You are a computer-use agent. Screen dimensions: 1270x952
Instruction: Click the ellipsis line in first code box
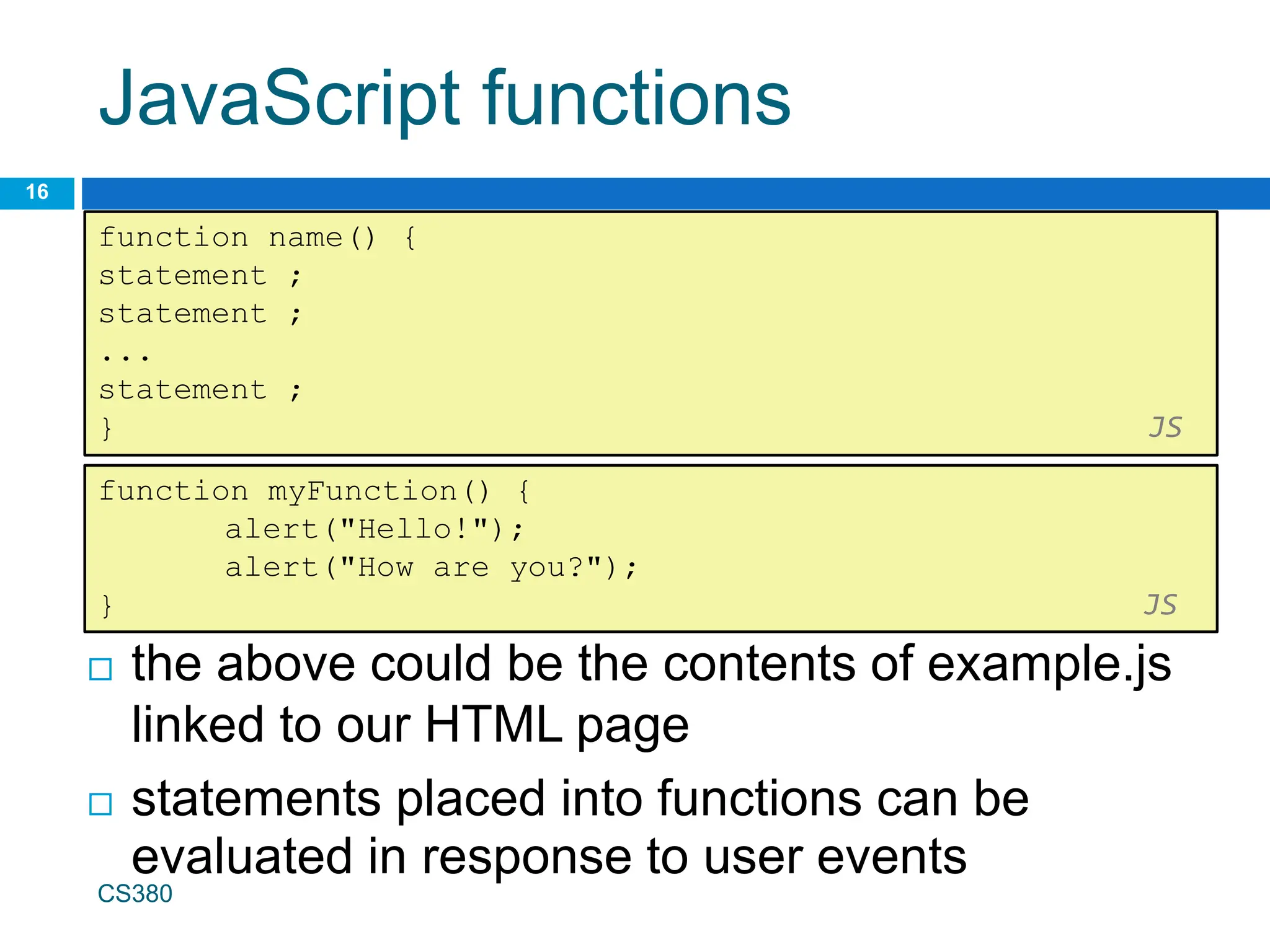coord(125,358)
